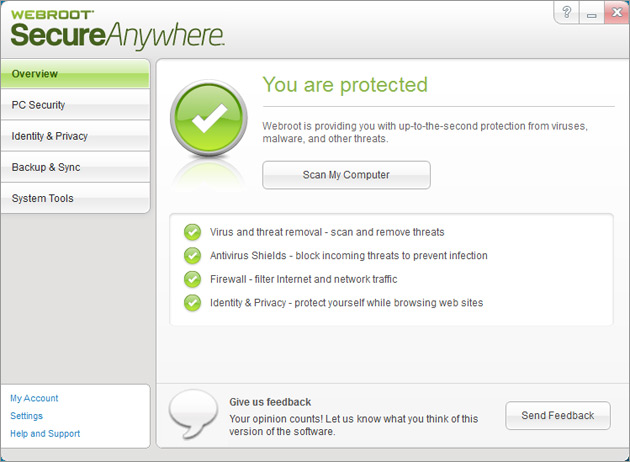Go to the System Tools tab

point(75,198)
